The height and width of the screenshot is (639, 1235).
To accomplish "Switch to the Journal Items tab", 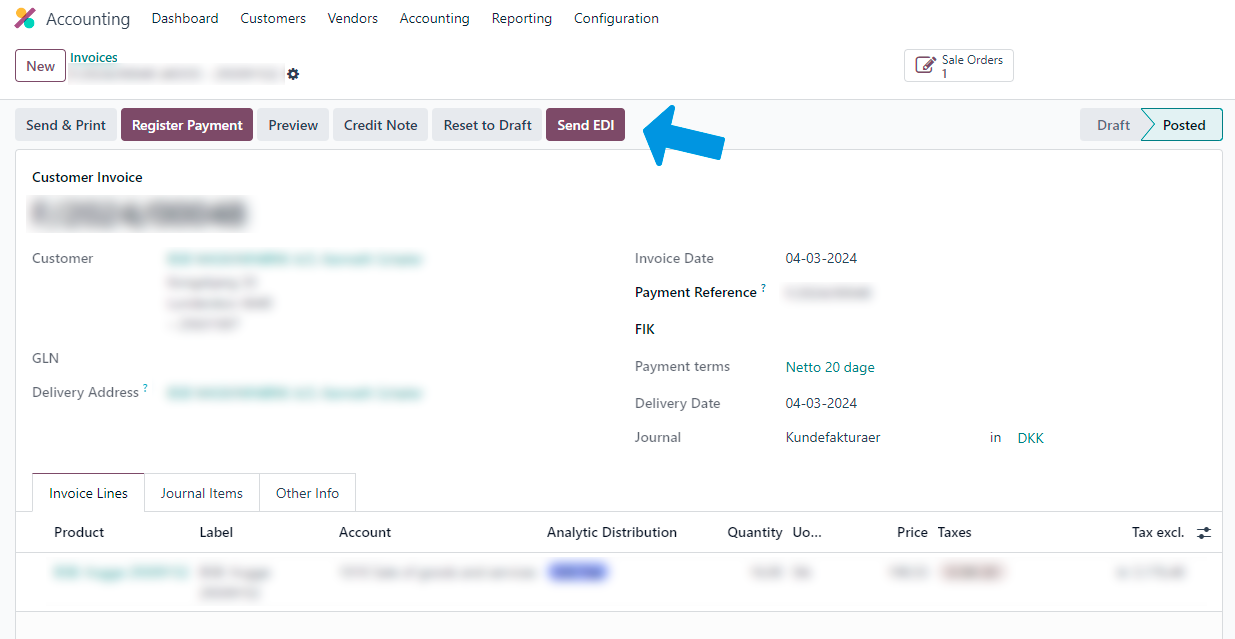I will tap(201, 493).
